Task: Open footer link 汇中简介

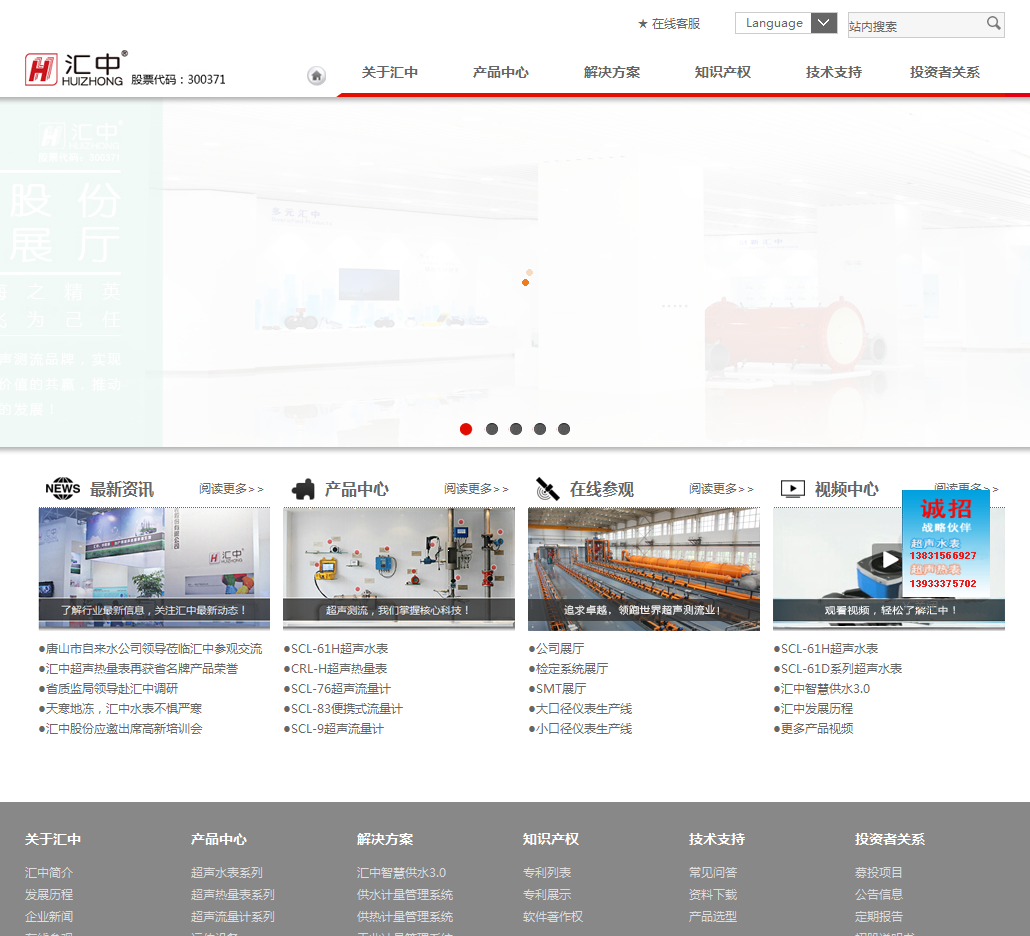Action: (49, 872)
